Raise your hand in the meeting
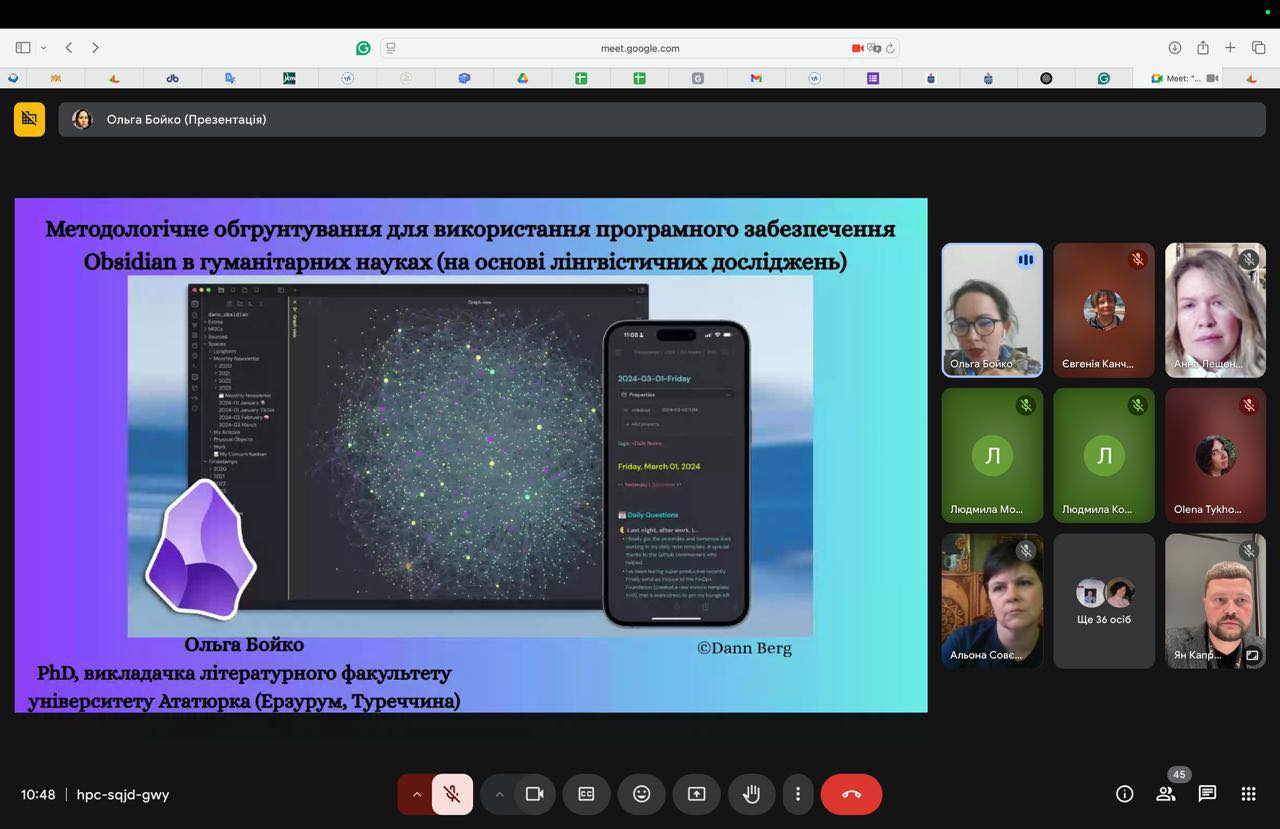The image size is (1280, 829). pos(751,794)
